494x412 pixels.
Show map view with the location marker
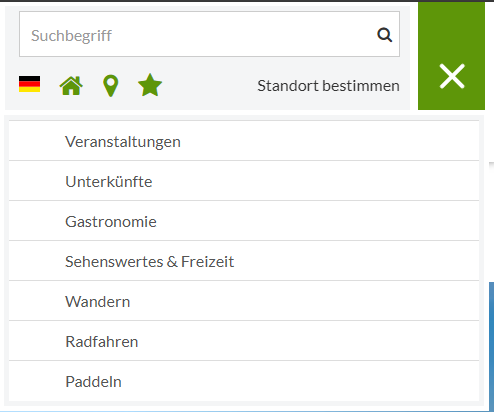[111, 86]
